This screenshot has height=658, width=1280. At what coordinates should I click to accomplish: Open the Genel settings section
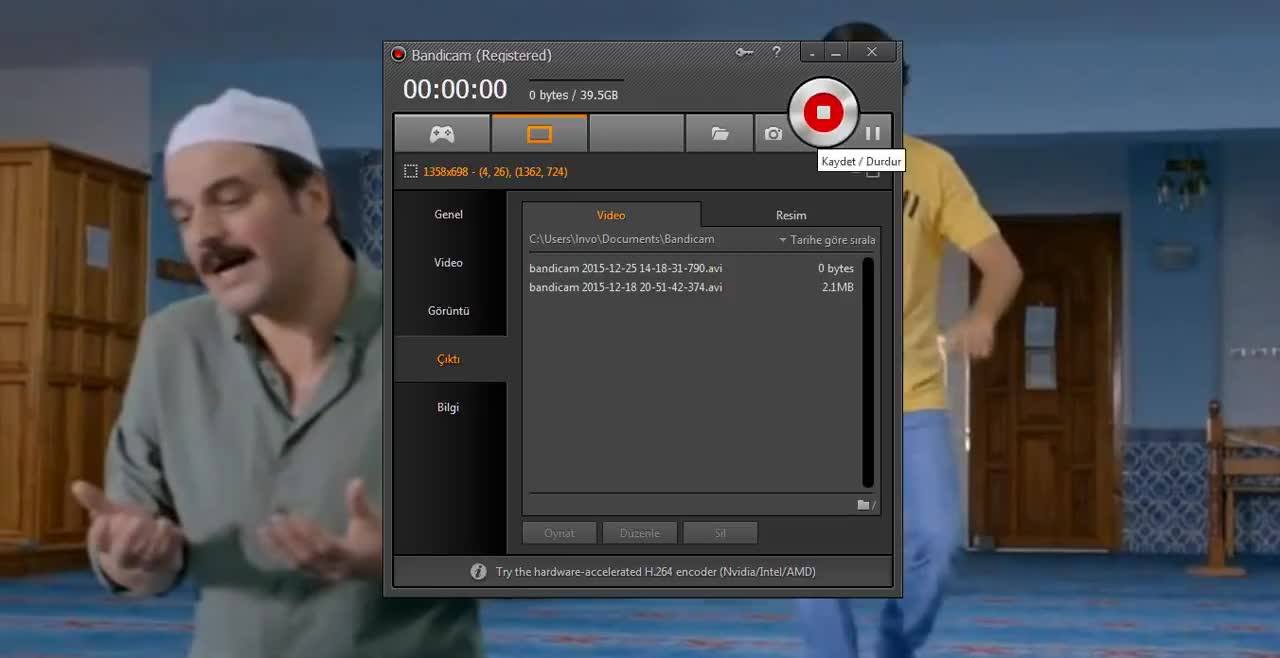[x=449, y=214]
